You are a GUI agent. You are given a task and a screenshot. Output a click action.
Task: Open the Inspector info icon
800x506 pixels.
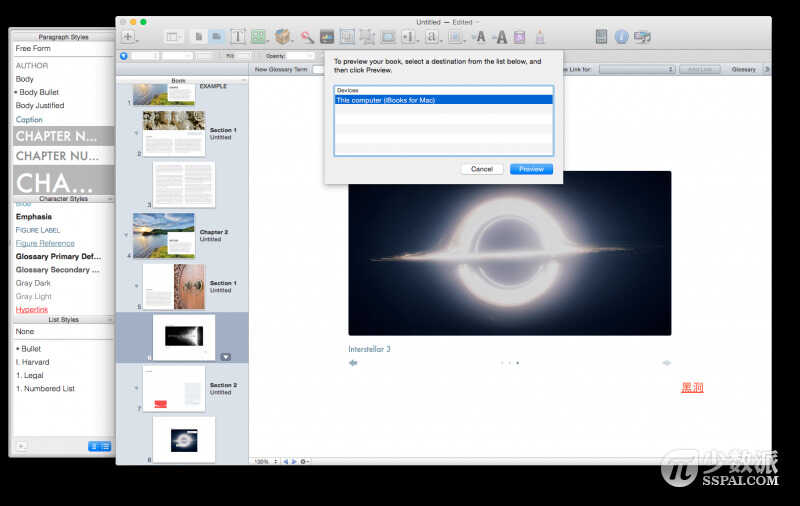(621, 37)
